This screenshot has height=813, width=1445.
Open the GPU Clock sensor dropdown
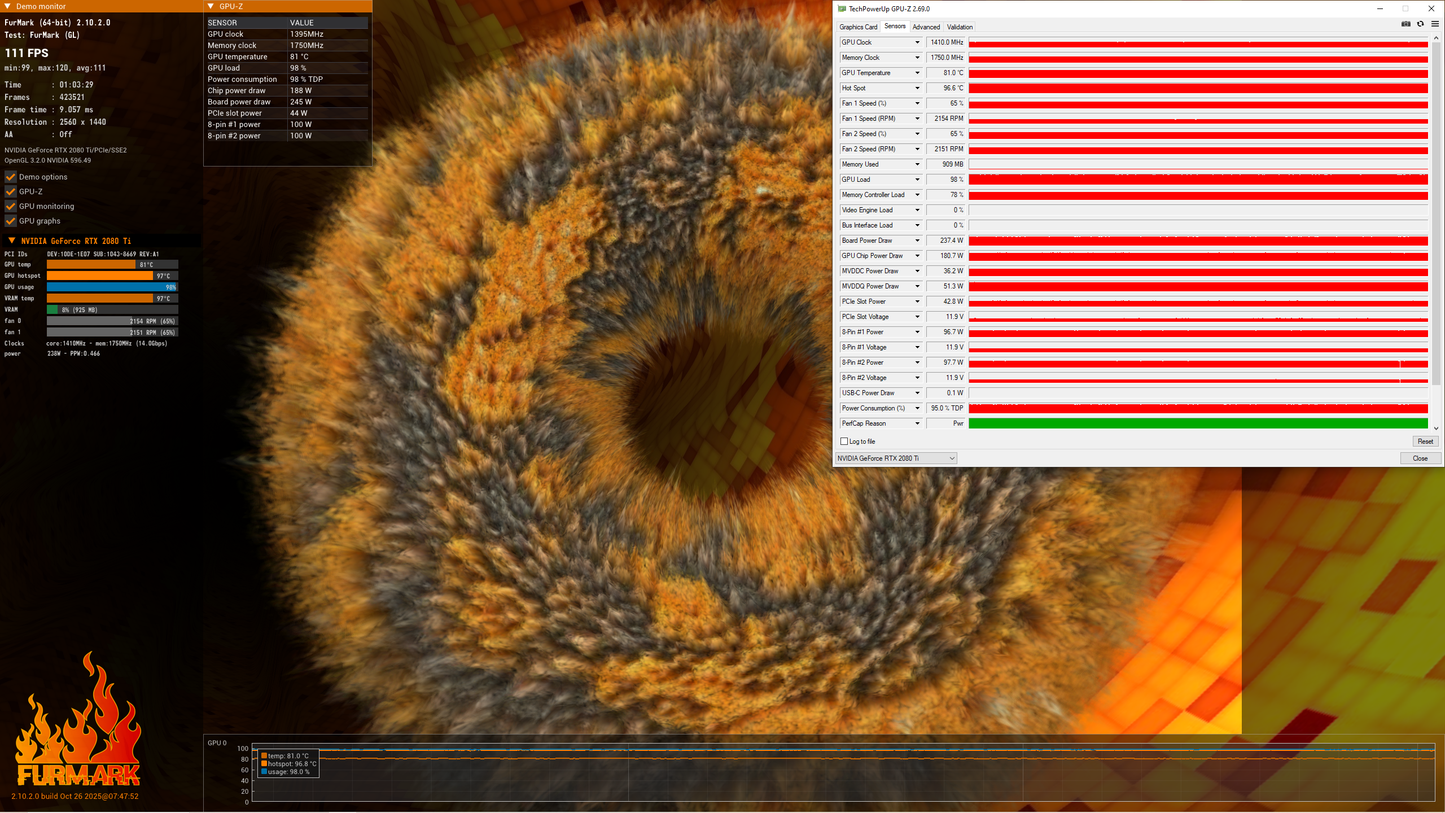tap(917, 43)
